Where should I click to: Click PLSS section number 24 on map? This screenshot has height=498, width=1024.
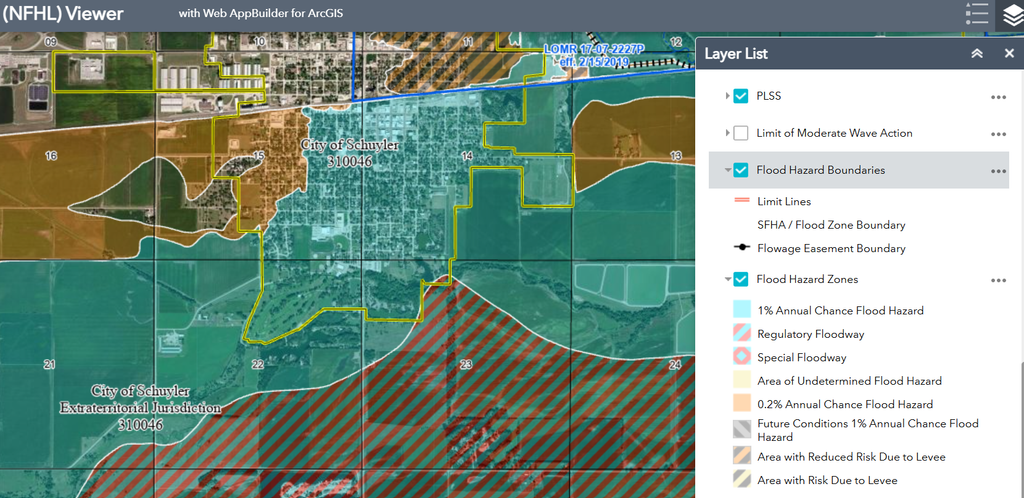coord(675,365)
